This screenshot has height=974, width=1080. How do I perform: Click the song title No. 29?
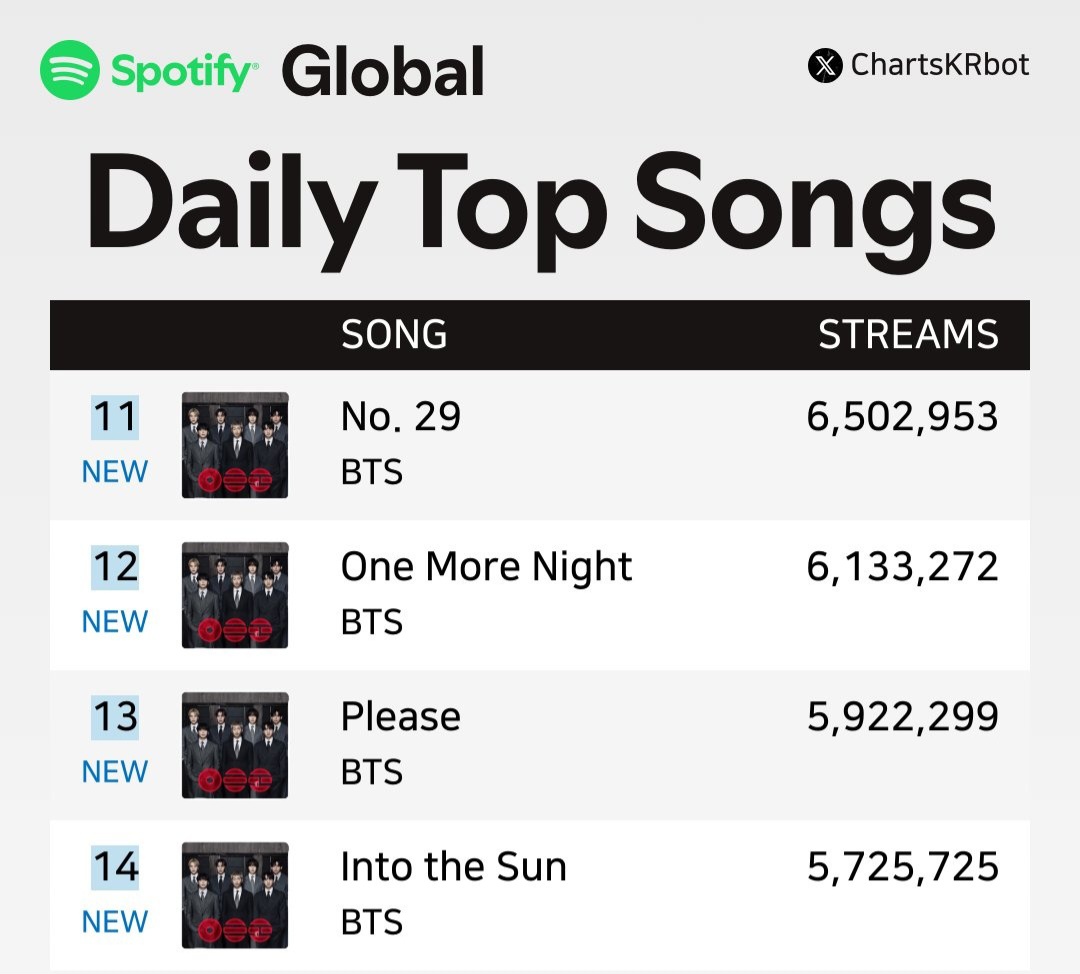point(401,417)
